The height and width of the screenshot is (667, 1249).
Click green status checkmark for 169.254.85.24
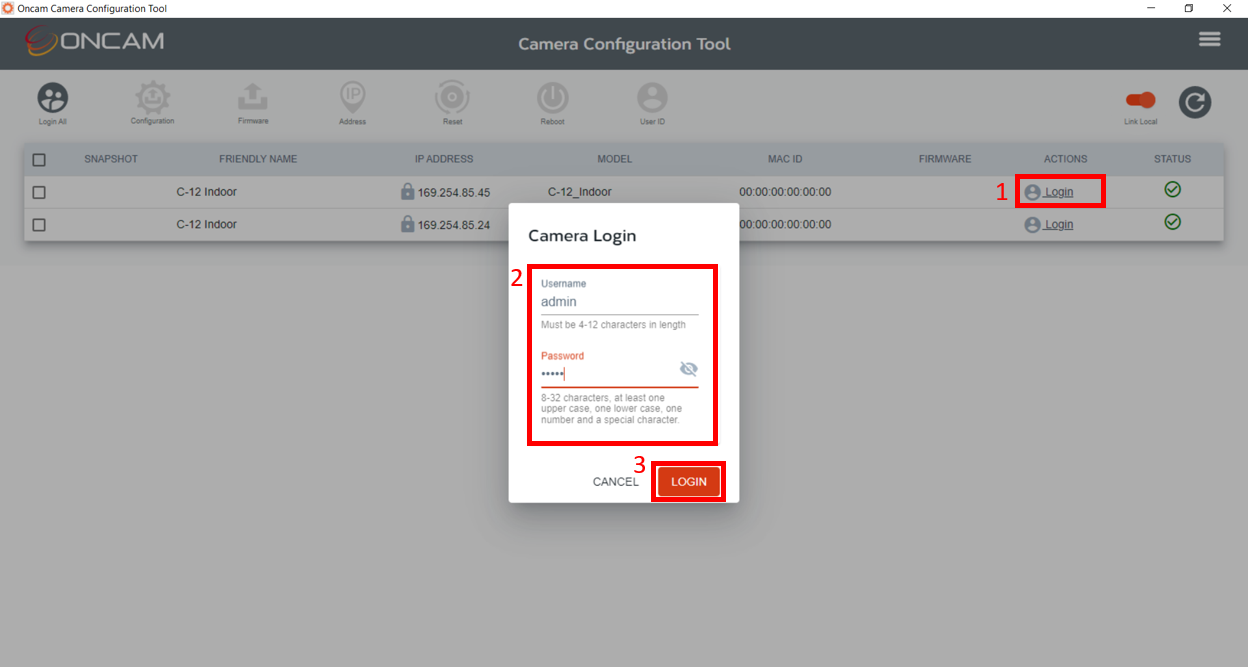click(1172, 222)
